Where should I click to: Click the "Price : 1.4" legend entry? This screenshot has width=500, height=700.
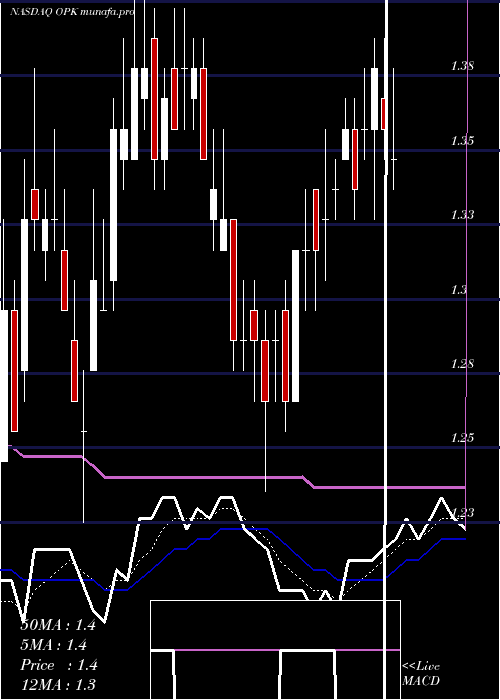[x=59, y=665]
